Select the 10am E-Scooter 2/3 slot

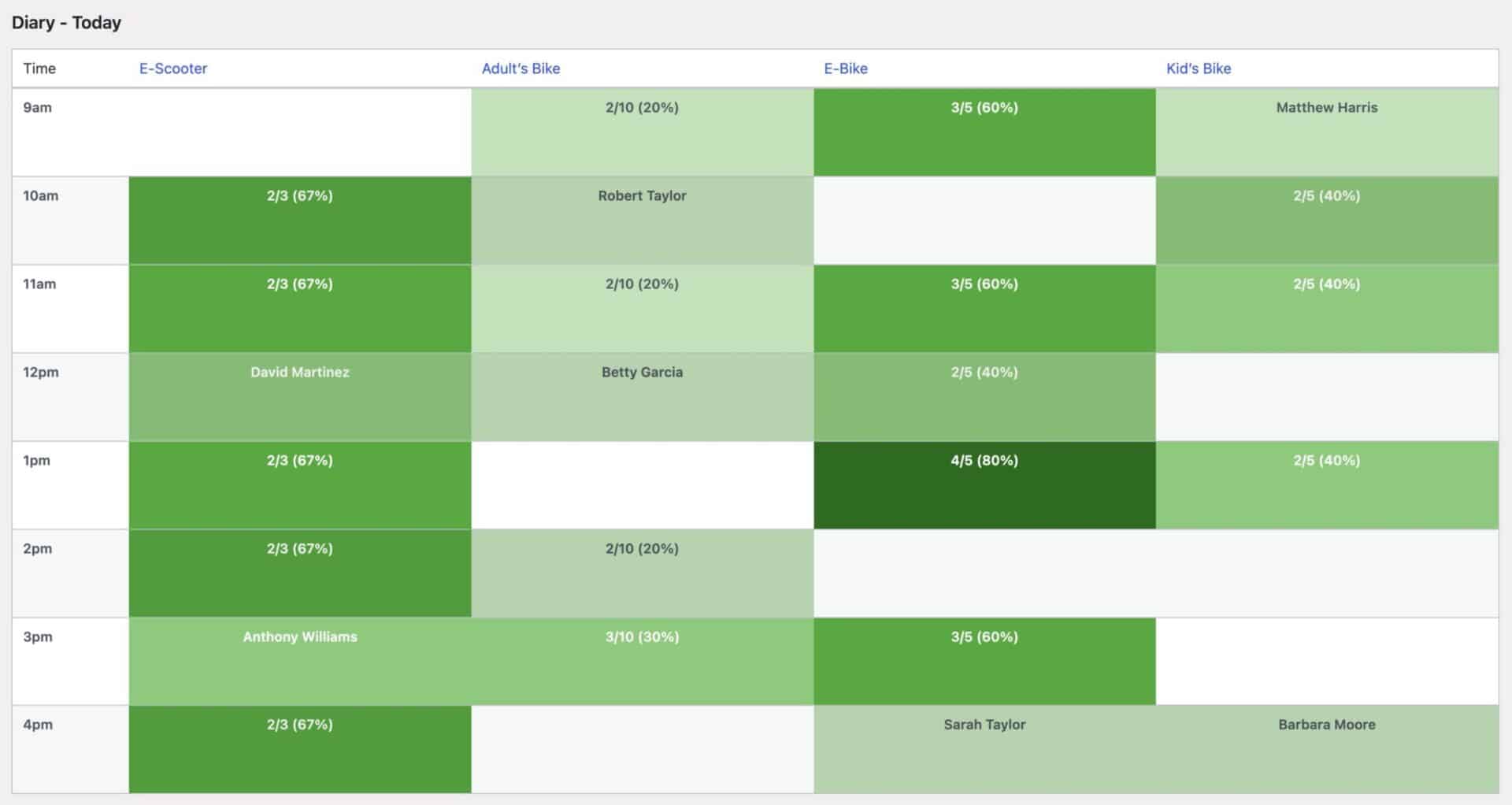click(x=300, y=221)
